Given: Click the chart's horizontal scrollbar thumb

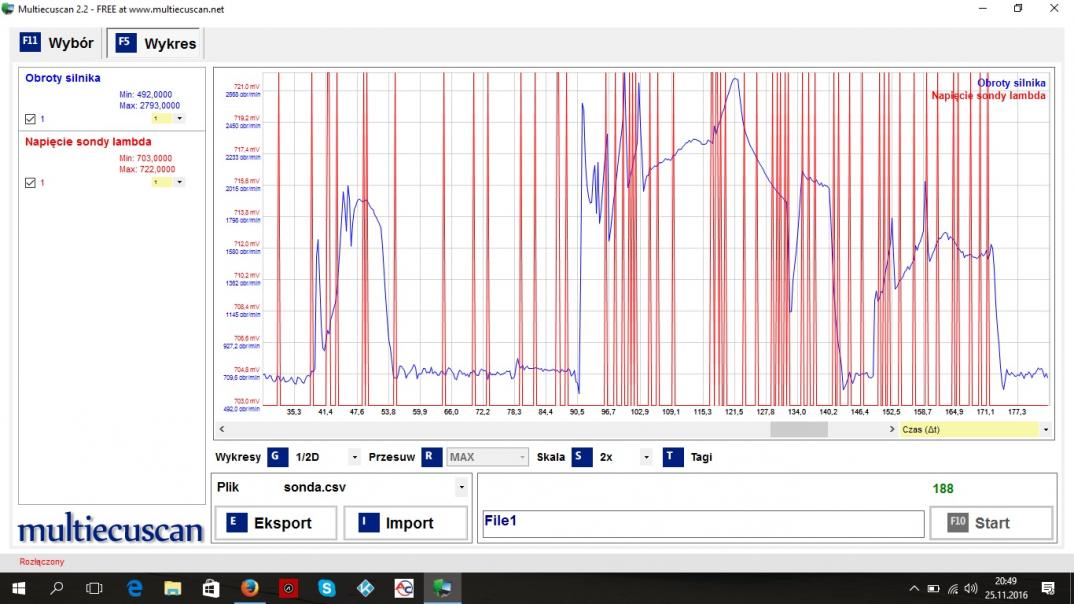Looking at the screenshot, I should pos(798,429).
